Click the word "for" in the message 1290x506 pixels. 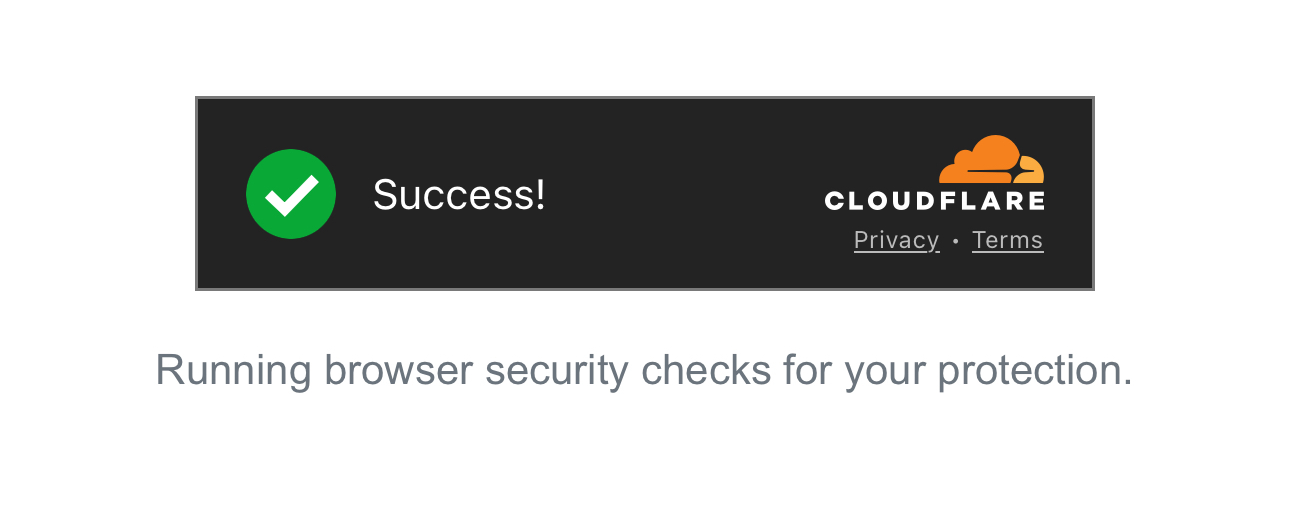807,370
